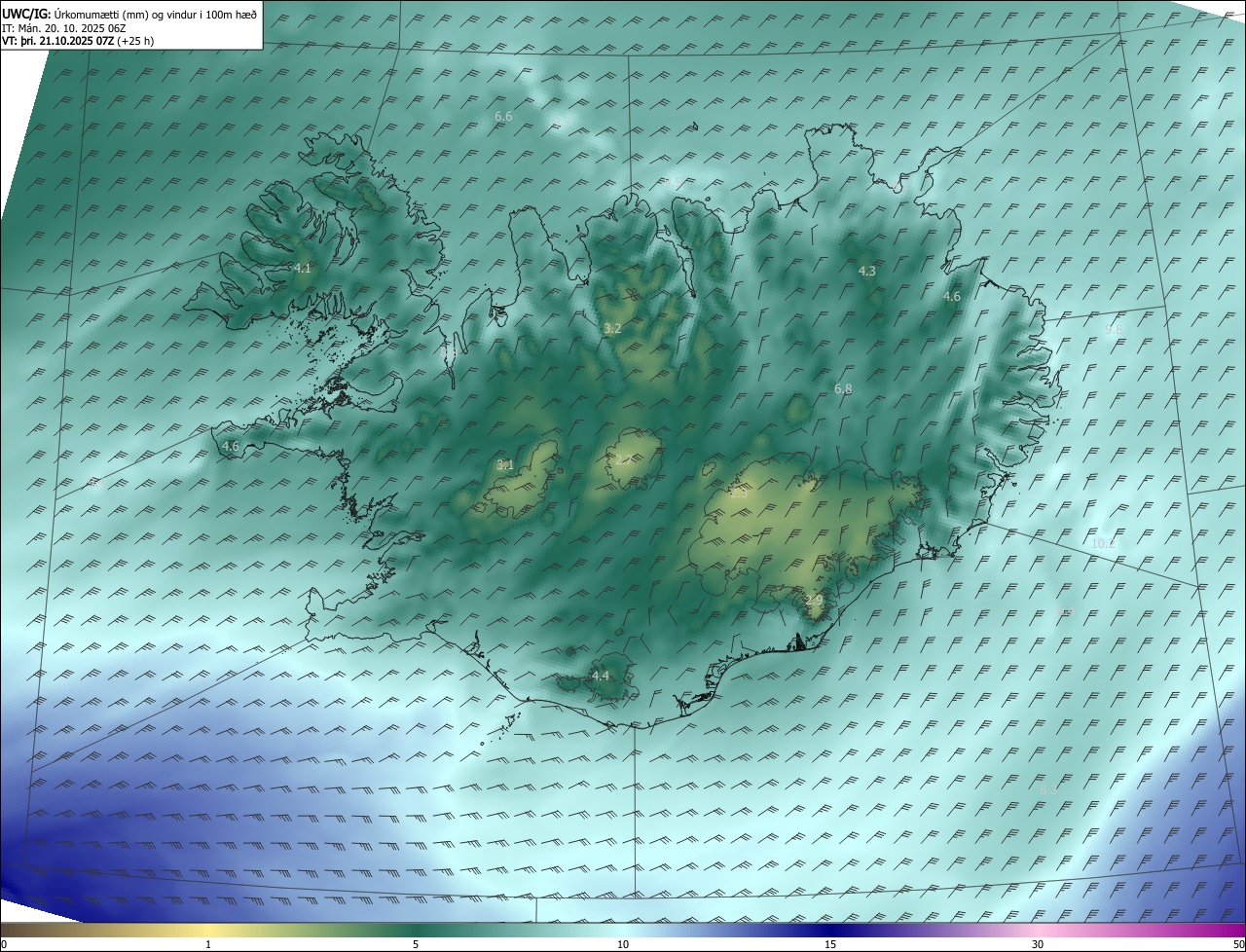Click the 4.4 value label
1246x952 pixels.
tap(601, 677)
